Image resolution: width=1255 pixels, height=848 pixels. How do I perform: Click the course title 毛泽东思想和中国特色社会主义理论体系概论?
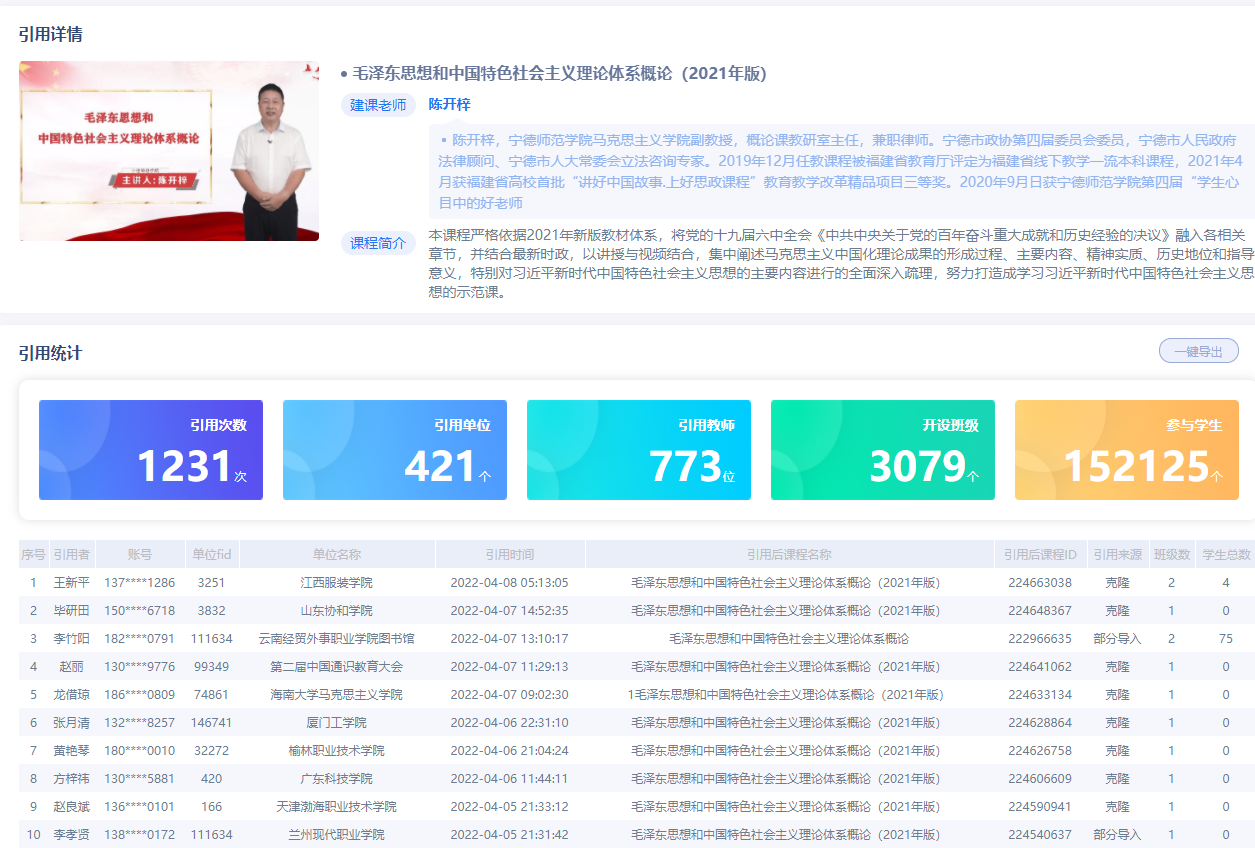[x=559, y=74]
